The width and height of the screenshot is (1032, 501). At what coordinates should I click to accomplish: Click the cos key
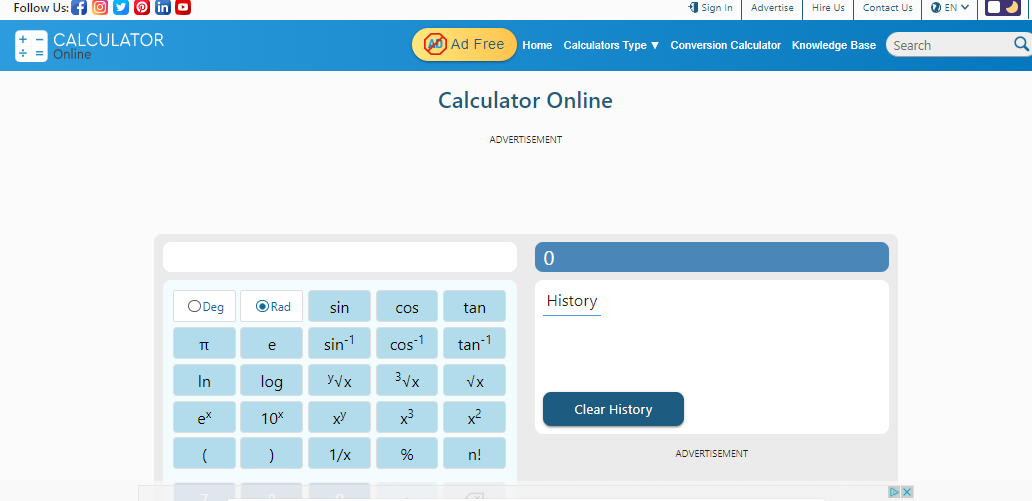[407, 306]
